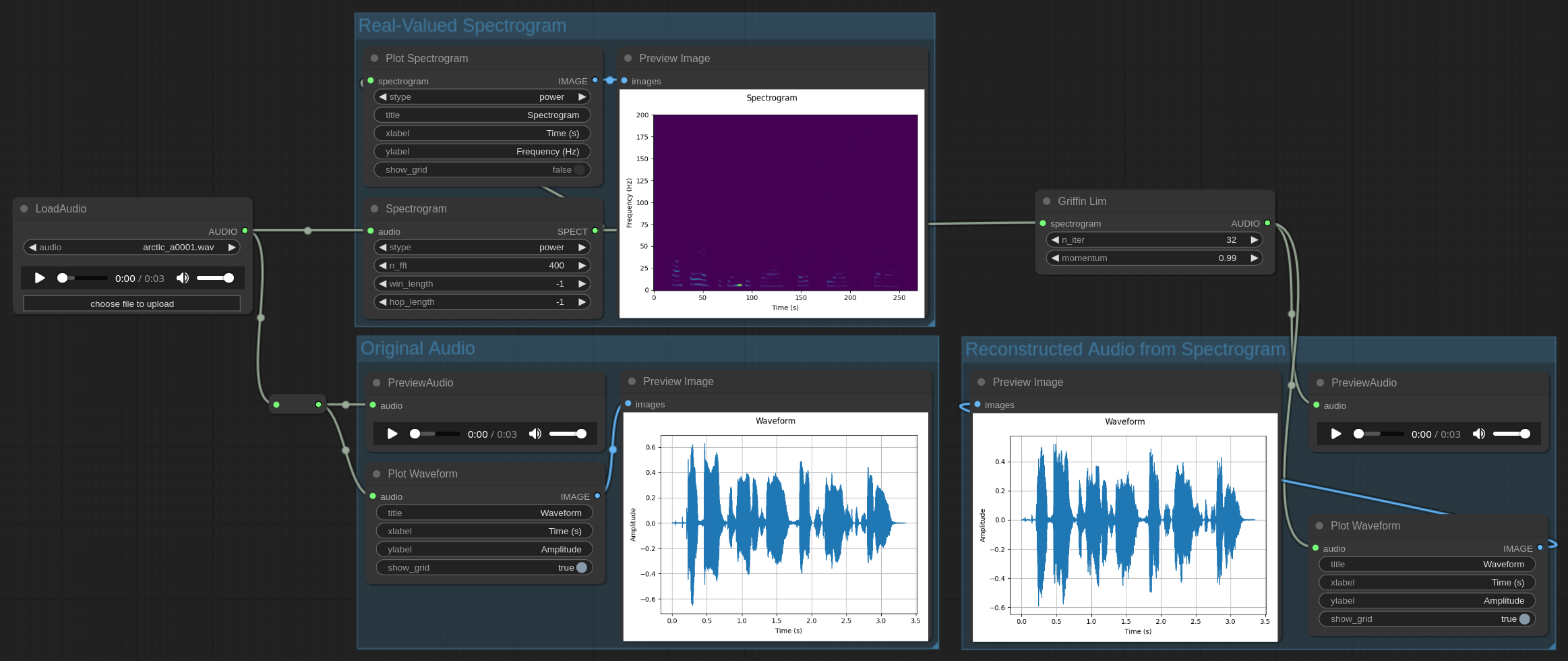Collapse the Plot Spectrogram node via its dot
Image resolution: width=1568 pixels, height=661 pixels.
[374, 58]
